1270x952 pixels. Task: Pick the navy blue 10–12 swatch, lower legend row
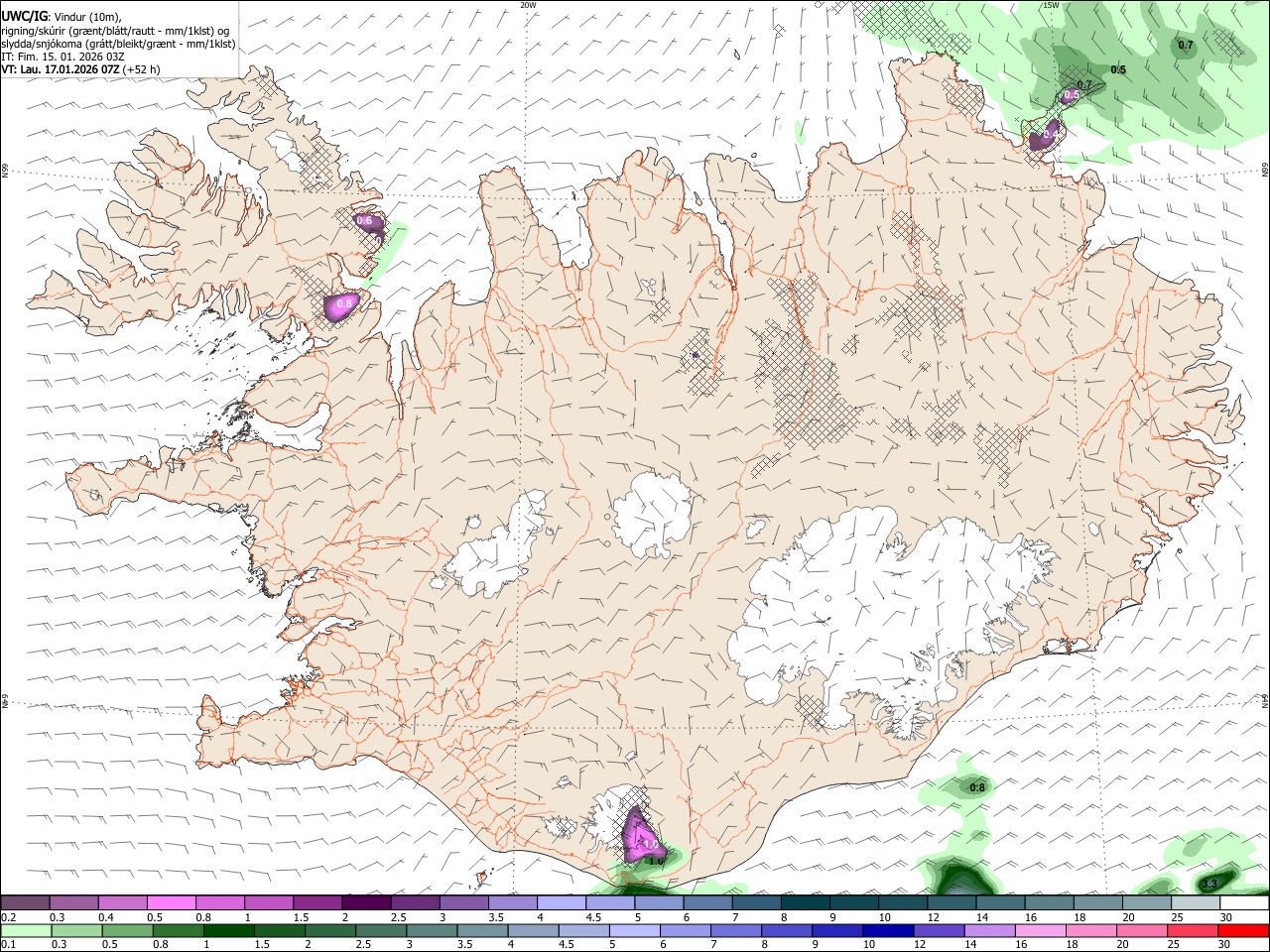pyautogui.click(x=889, y=931)
